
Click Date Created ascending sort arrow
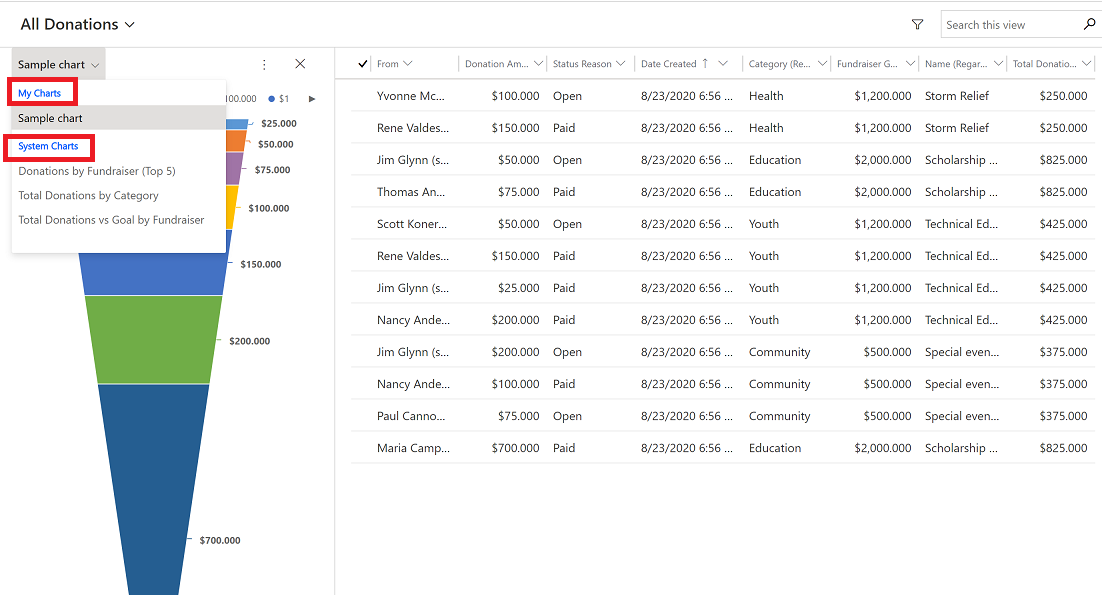705,63
